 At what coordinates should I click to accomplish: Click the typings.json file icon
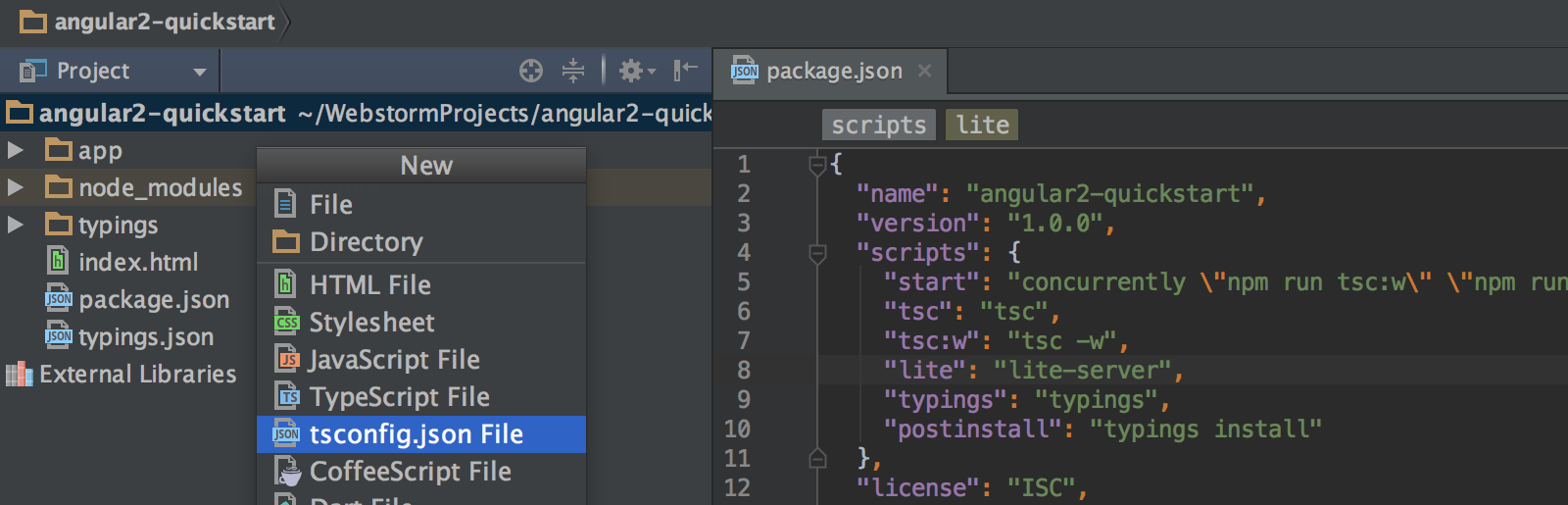59,335
